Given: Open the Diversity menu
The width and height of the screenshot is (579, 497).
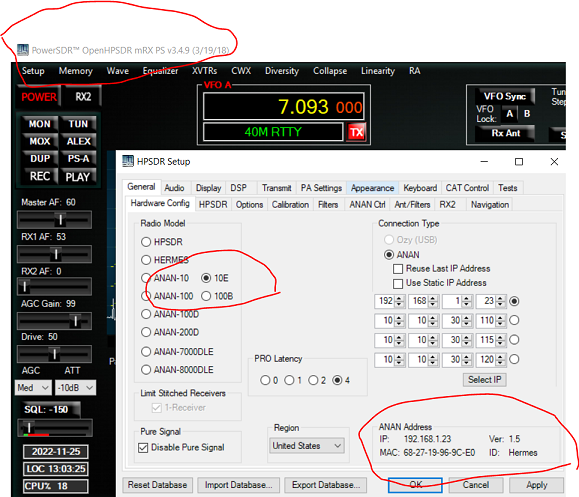Looking at the screenshot, I should (282, 71).
